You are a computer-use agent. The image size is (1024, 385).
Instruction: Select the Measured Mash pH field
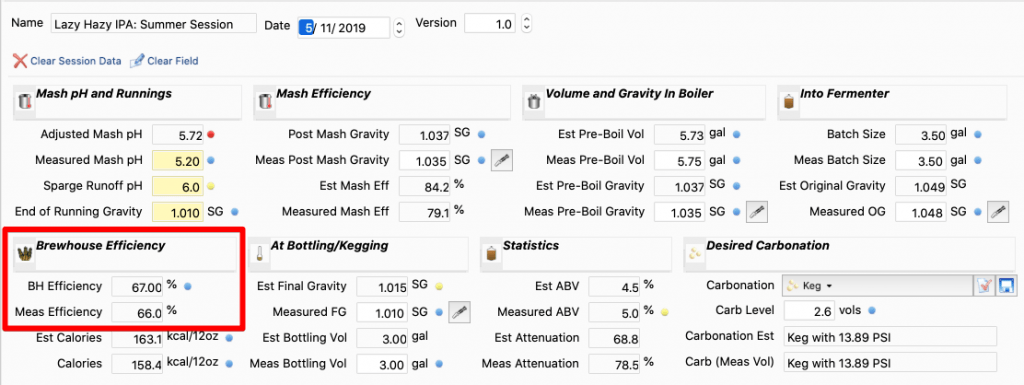coord(178,161)
